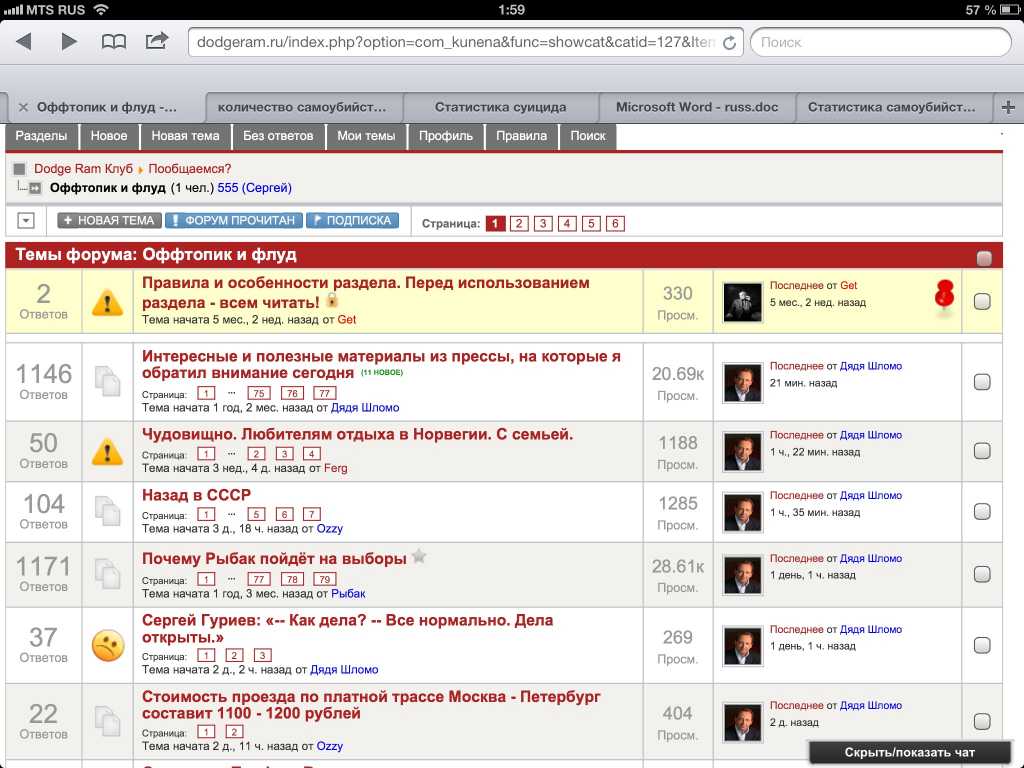
Task: Click the topic icon for "Почему Рыбак пойдёт на выборы"
Action: 108,574
